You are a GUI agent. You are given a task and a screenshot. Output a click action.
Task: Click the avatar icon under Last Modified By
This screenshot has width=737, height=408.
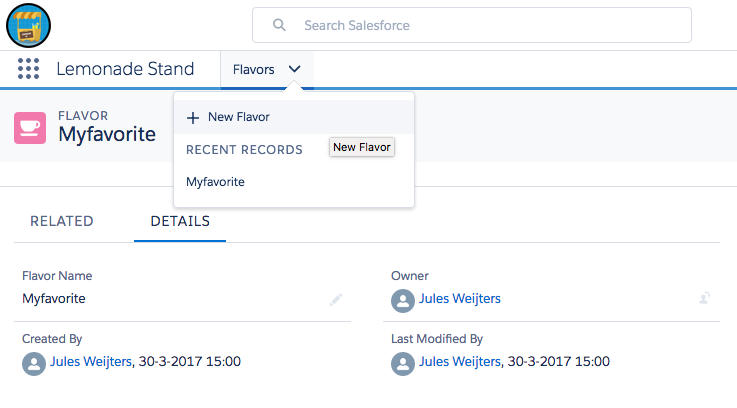pos(403,362)
